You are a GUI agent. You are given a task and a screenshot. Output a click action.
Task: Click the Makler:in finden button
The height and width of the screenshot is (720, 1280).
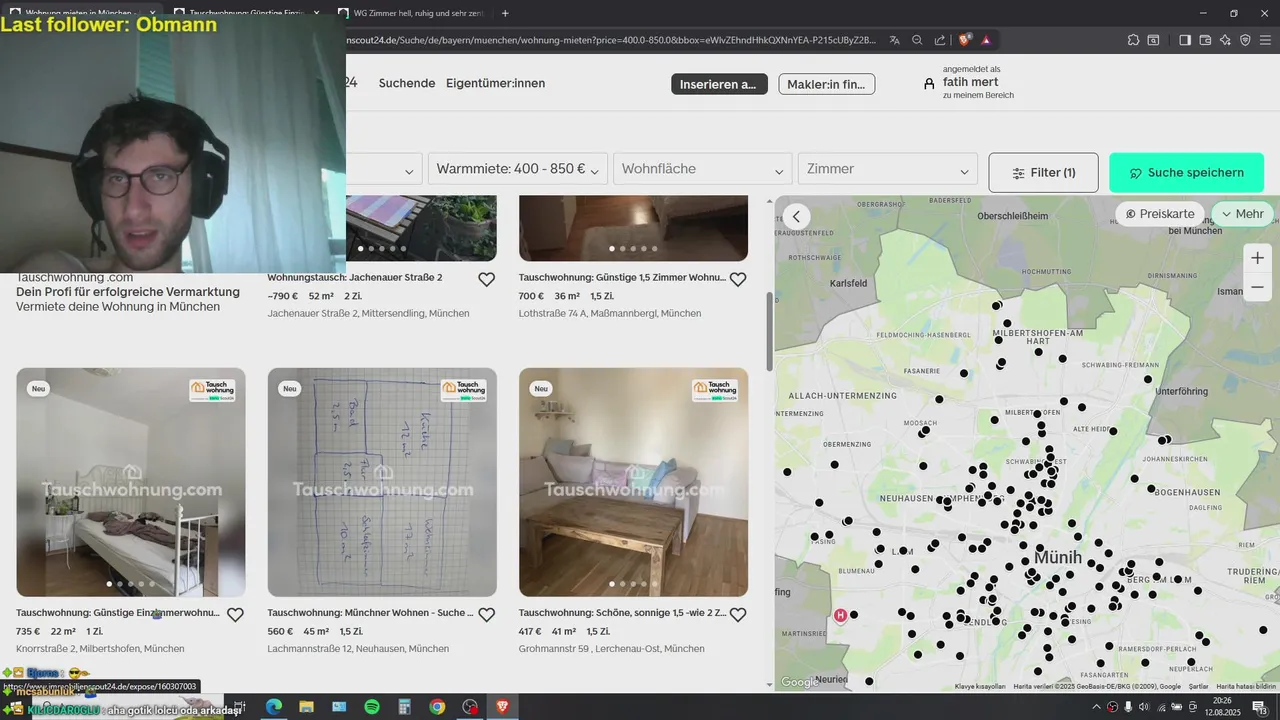click(827, 84)
